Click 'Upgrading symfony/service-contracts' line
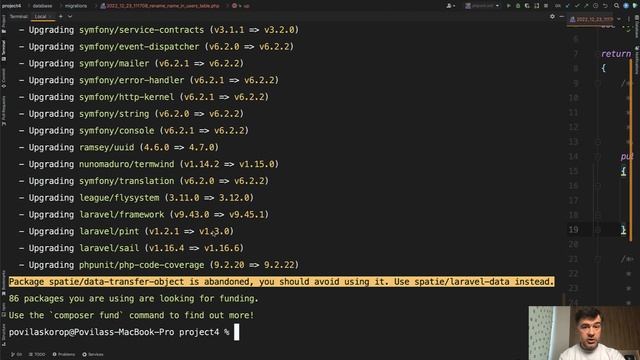Image resolution: width=640 pixels, height=360 pixels. 159,30
